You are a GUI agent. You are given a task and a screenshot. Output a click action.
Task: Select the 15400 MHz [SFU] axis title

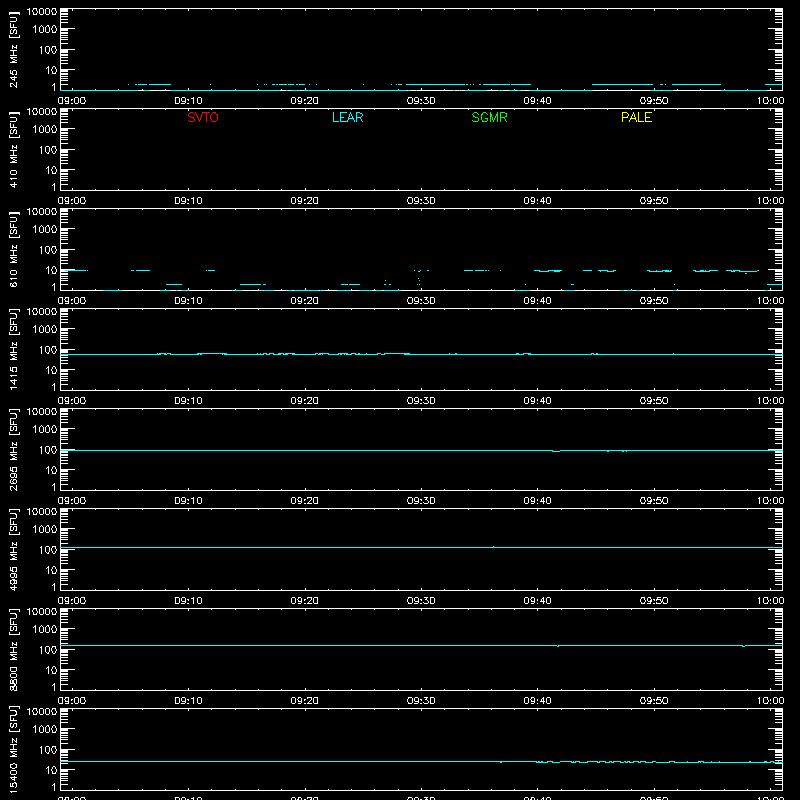coord(14,749)
